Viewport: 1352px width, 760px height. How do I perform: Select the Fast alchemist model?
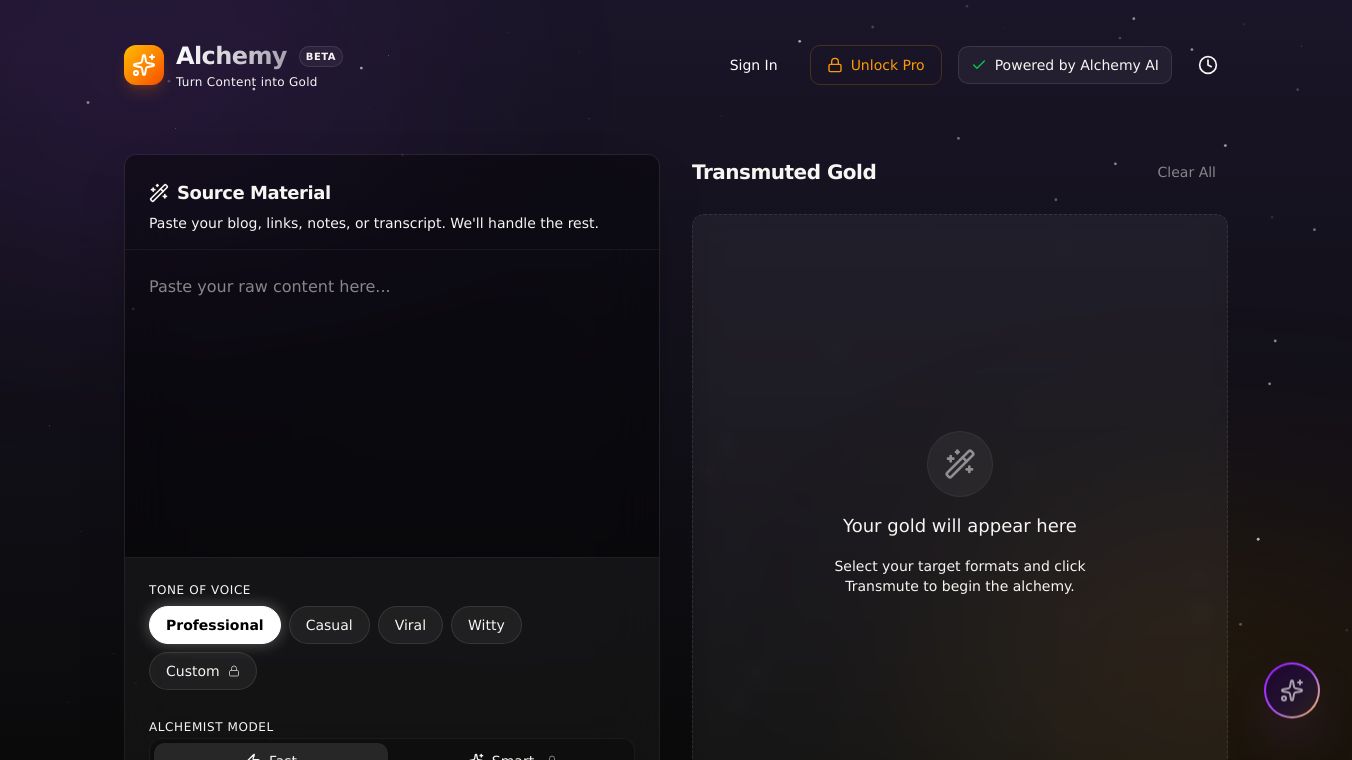271,754
